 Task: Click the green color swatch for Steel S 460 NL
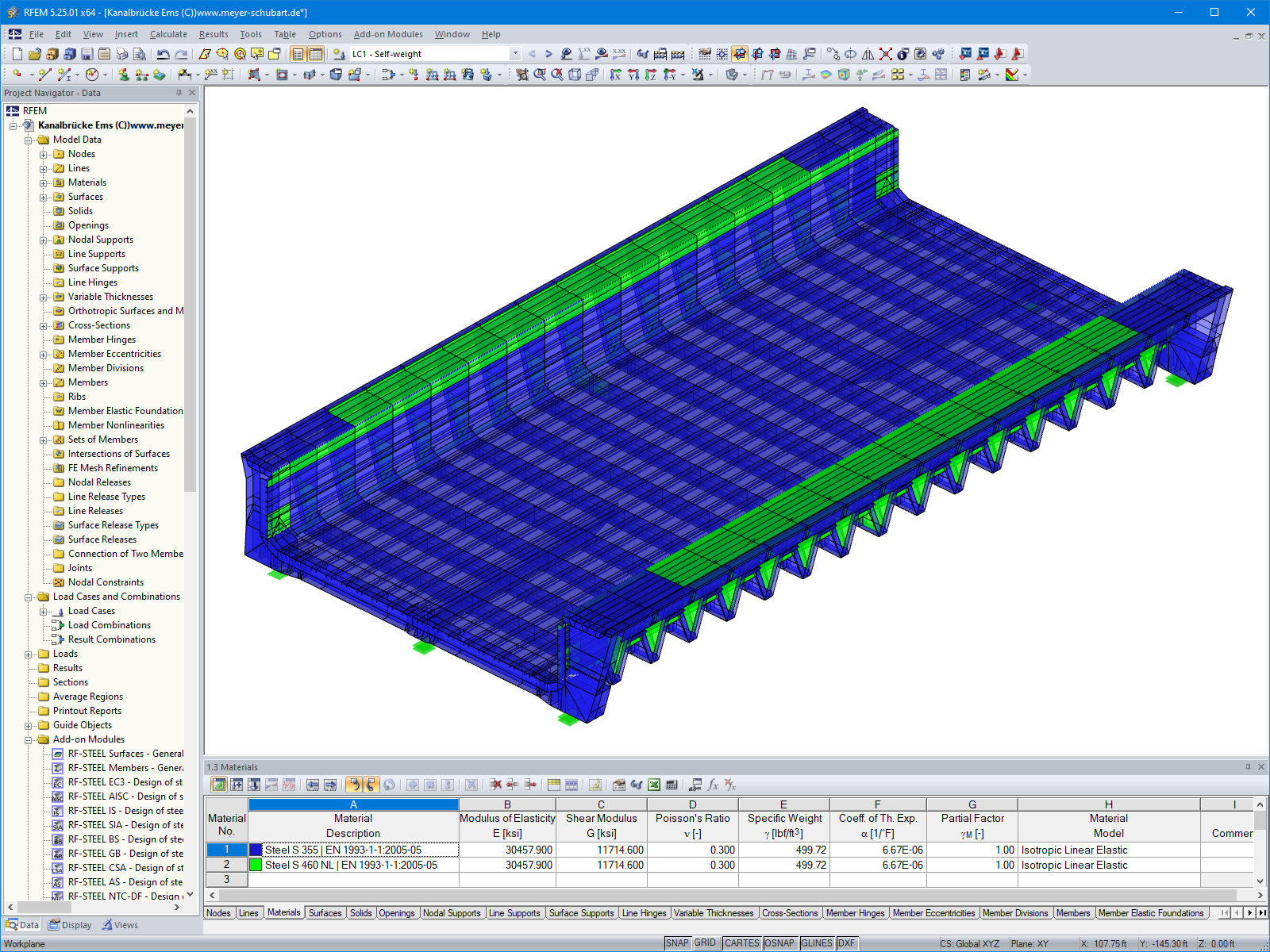pyautogui.click(x=256, y=865)
